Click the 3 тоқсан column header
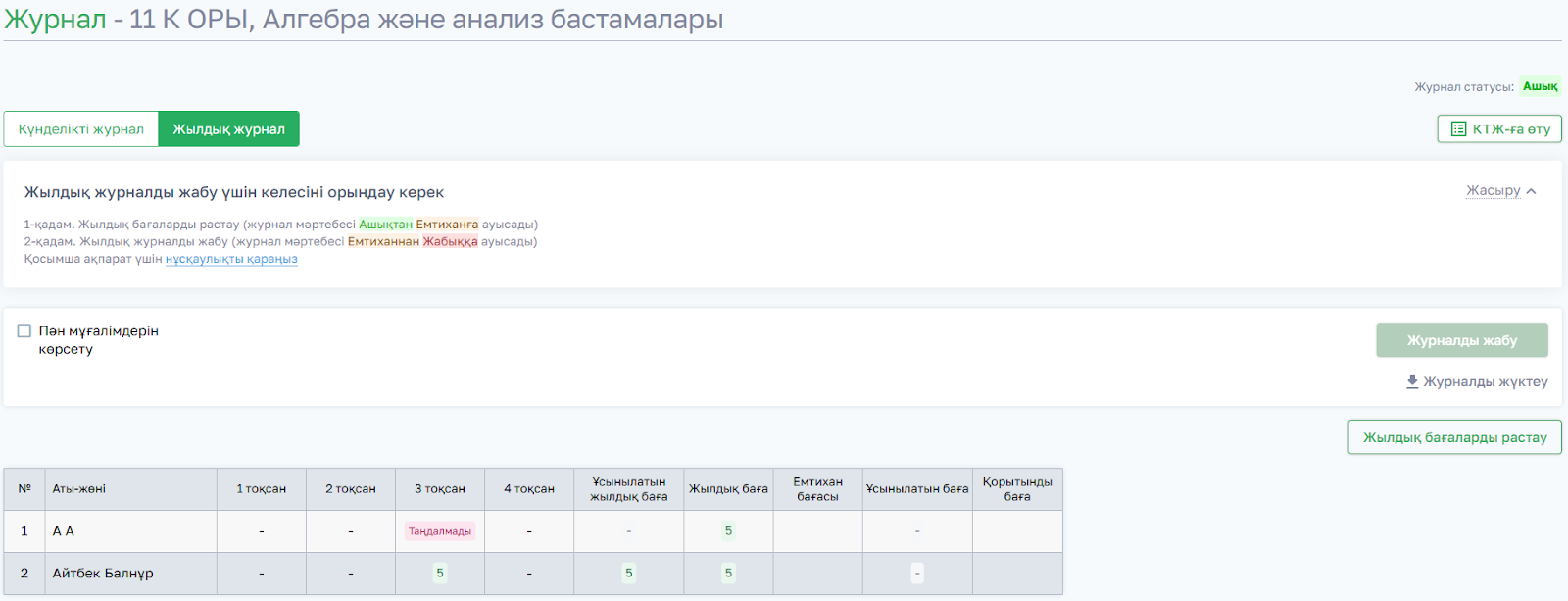Image resolution: width=1568 pixels, height=601 pixels. 440,488
